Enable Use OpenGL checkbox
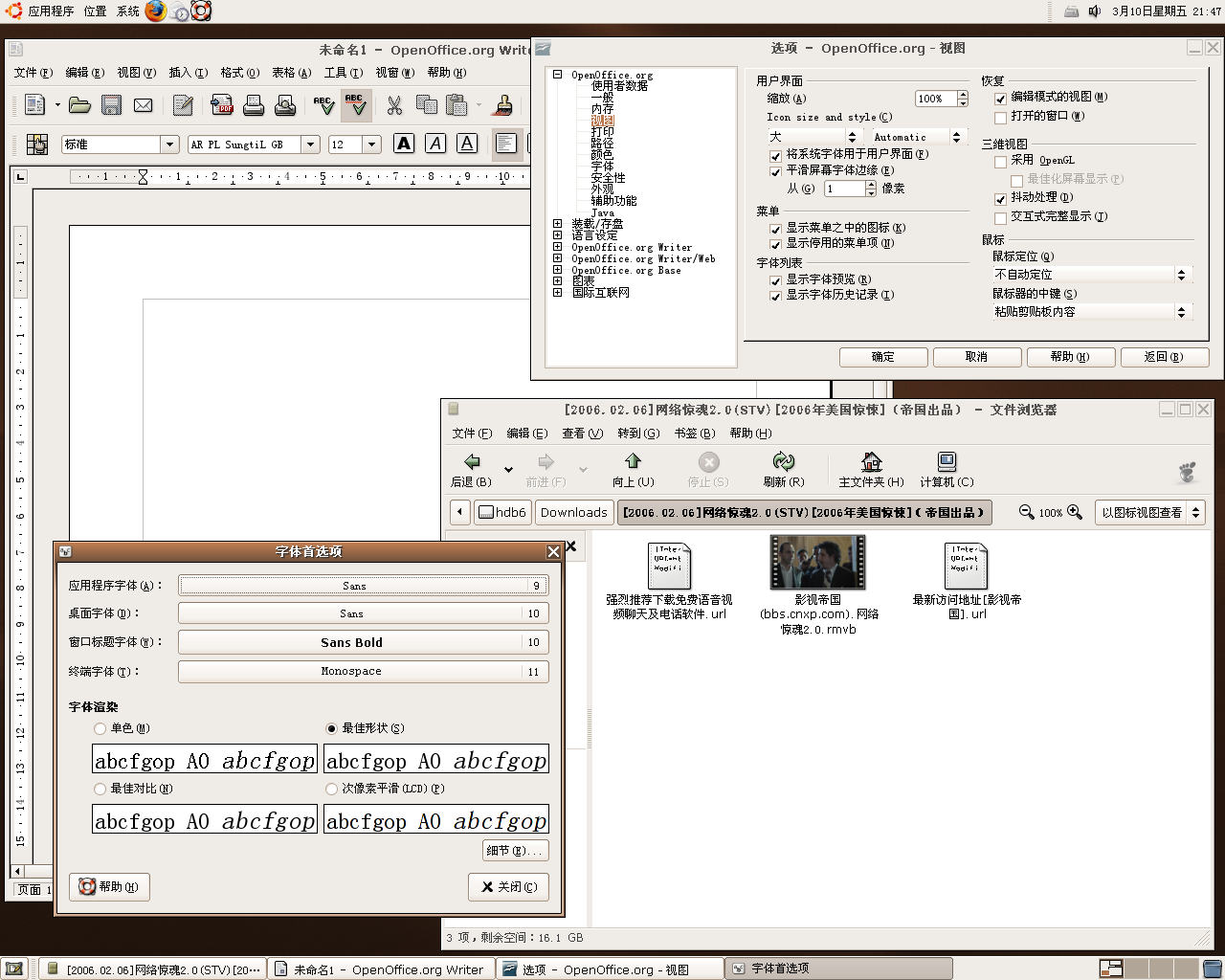 (x=1000, y=162)
